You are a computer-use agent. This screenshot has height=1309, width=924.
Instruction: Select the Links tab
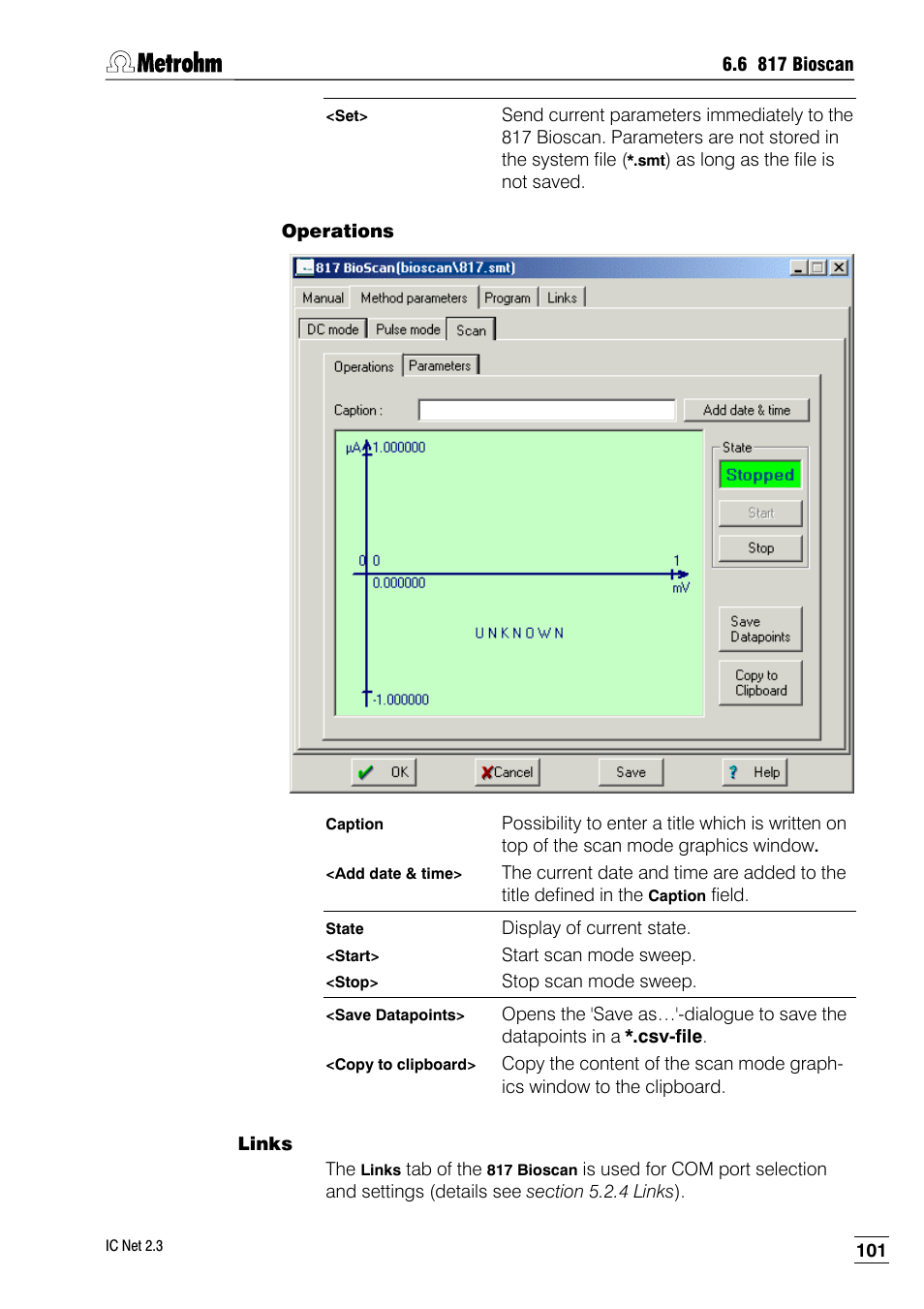tap(562, 297)
